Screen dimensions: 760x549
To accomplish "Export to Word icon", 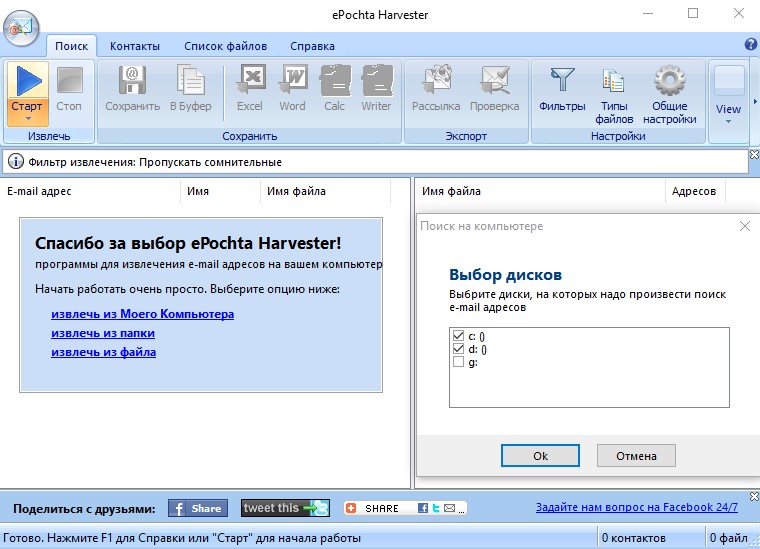I will pos(292,79).
